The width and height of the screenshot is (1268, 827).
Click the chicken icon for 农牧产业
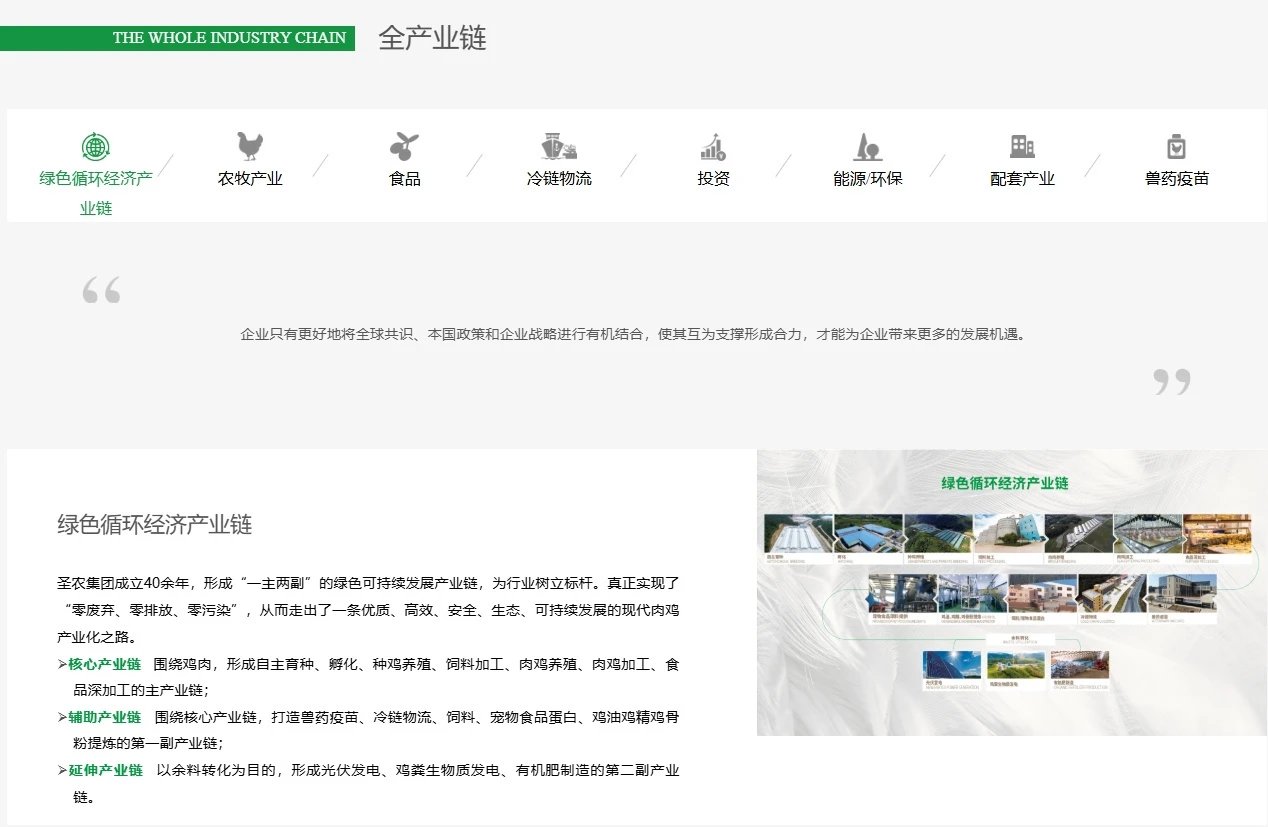tap(250, 146)
